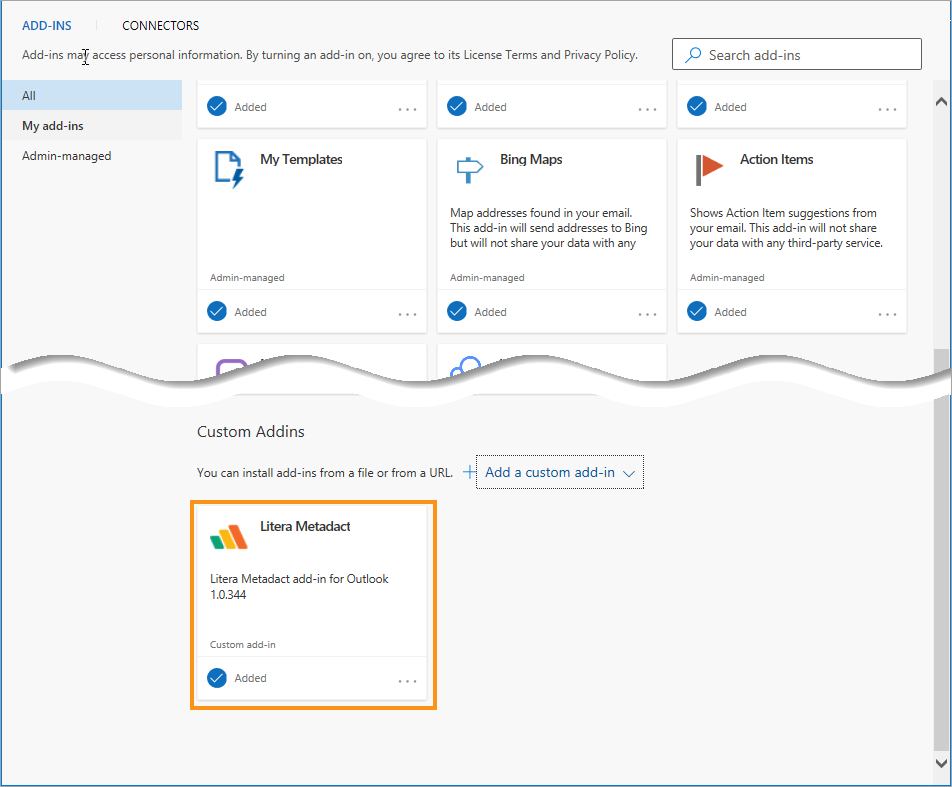Click Admin-managed label on Bing Maps card
The image size is (952, 787).
487,278
